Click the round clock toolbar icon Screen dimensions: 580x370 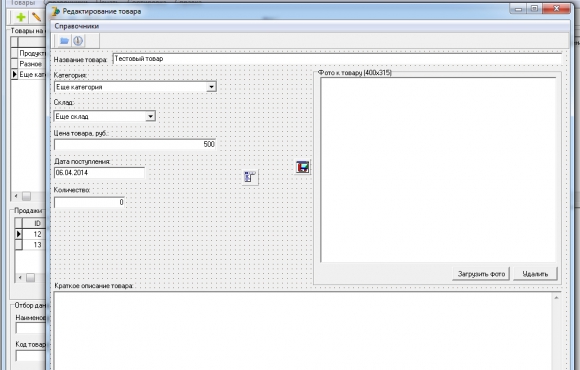pyautogui.click(x=78, y=41)
